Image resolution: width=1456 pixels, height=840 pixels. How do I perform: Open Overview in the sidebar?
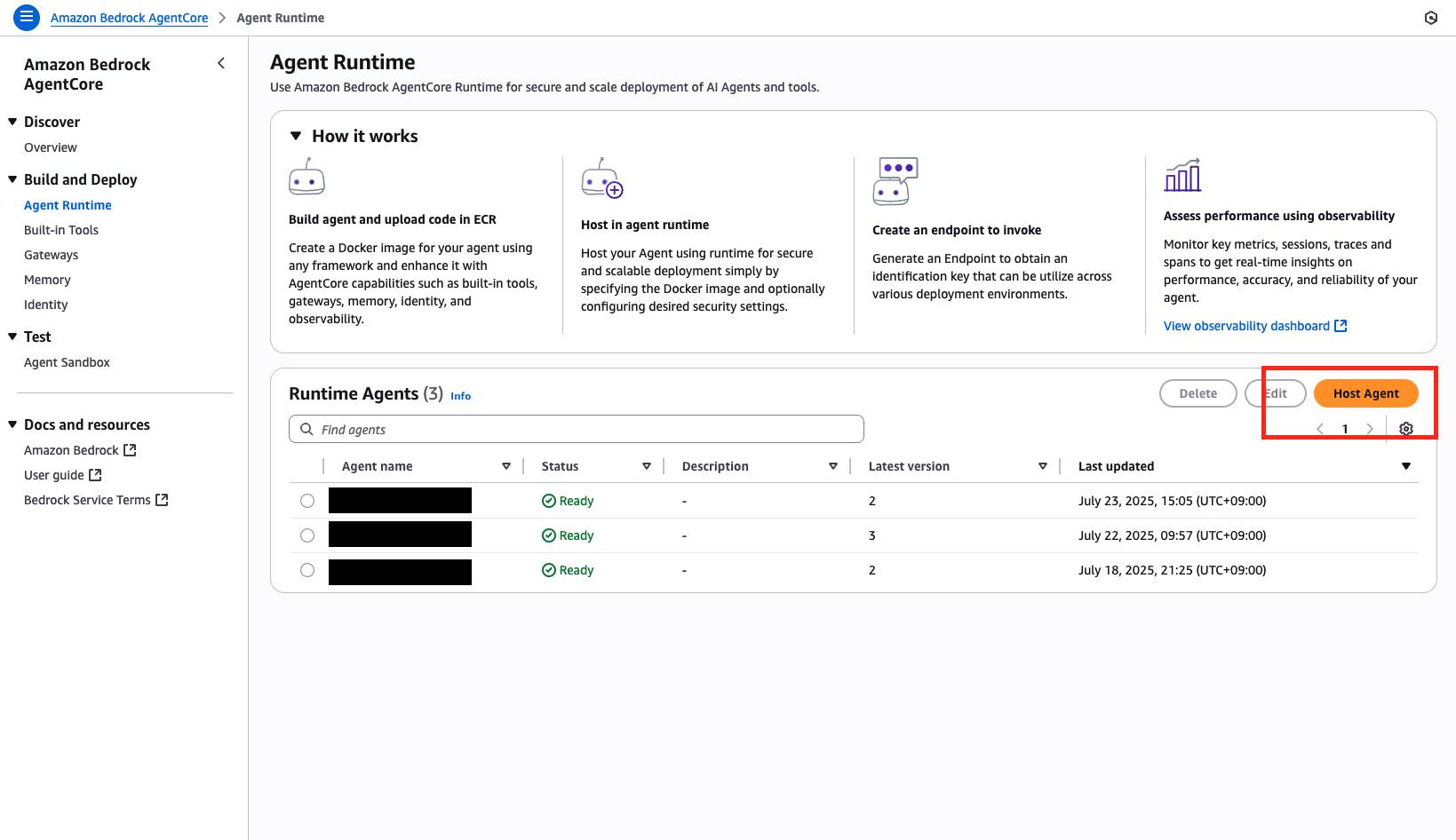click(x=51, y=147)
